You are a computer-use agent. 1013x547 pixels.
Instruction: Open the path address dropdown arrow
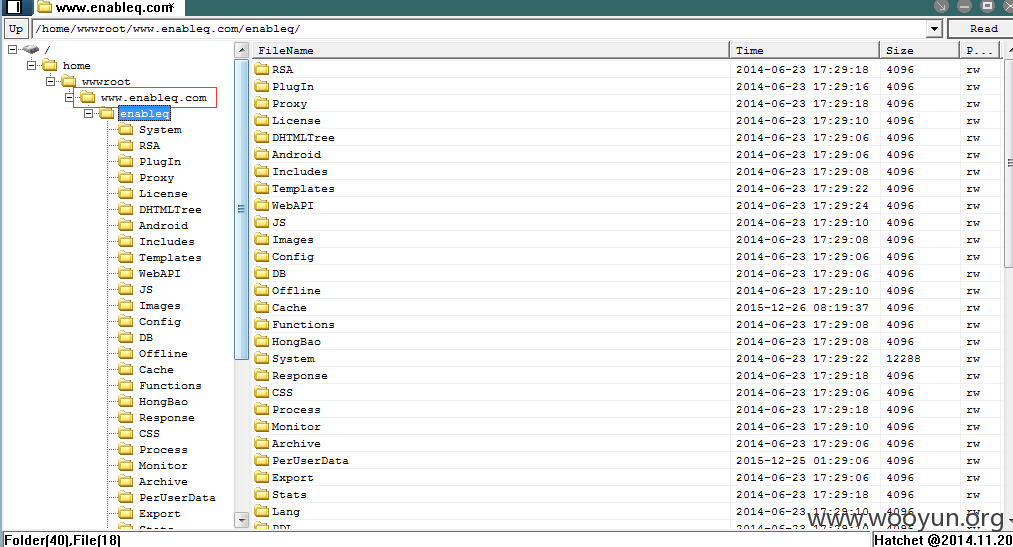[x=934, y=29]
